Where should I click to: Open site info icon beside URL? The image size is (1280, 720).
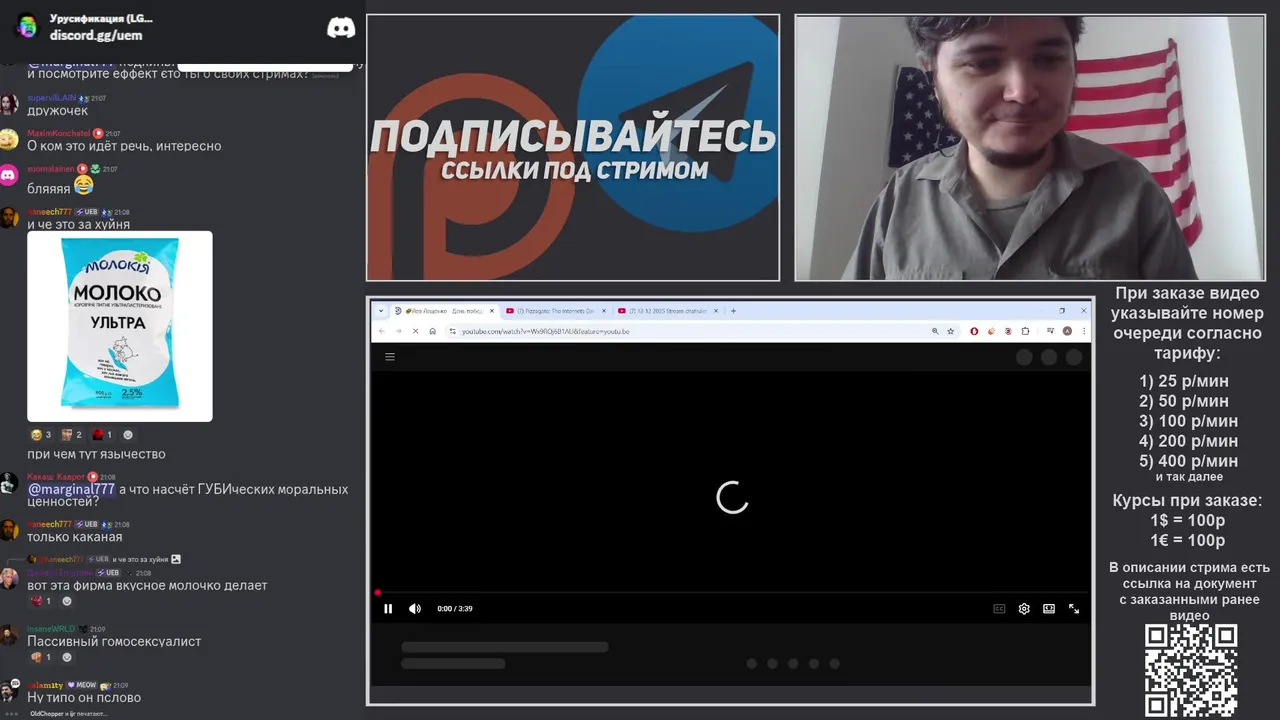[452, 331]
